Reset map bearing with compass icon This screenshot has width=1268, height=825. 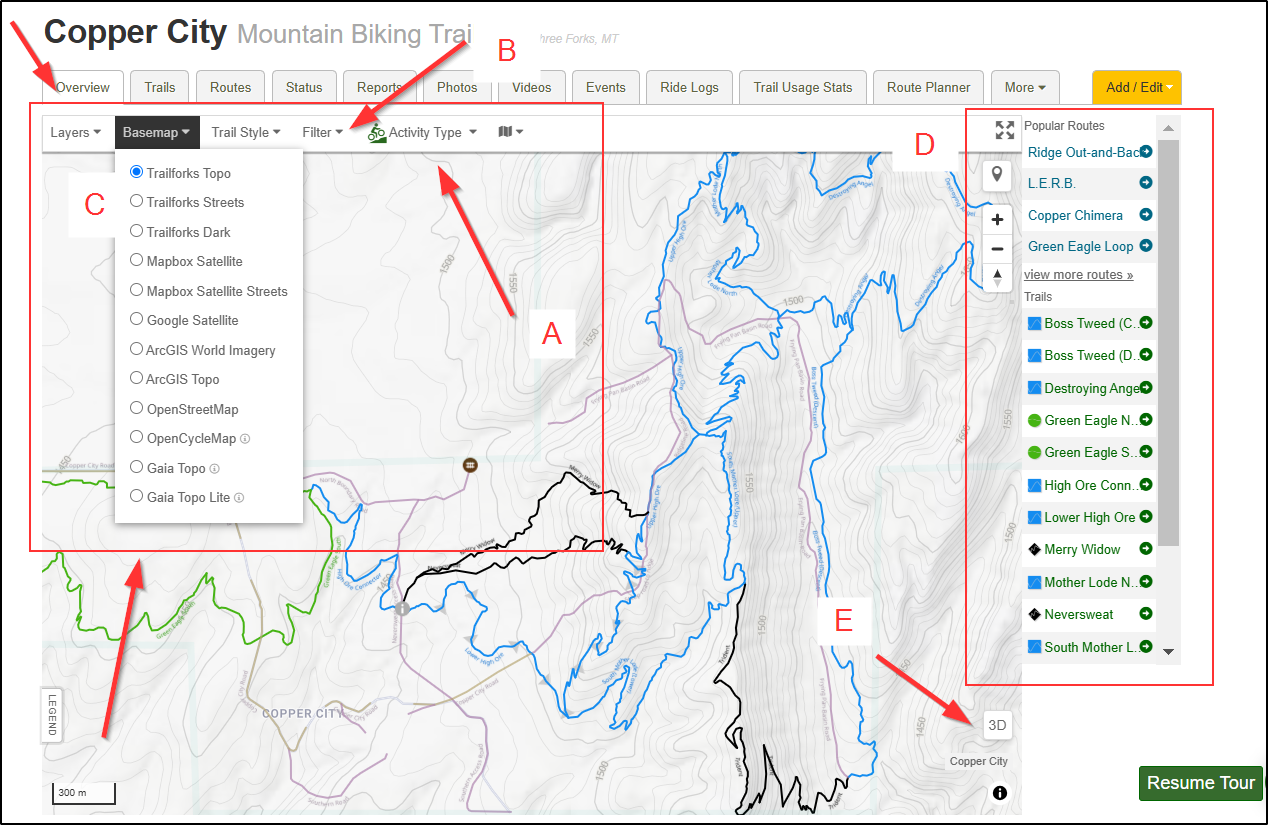[997, 277]
